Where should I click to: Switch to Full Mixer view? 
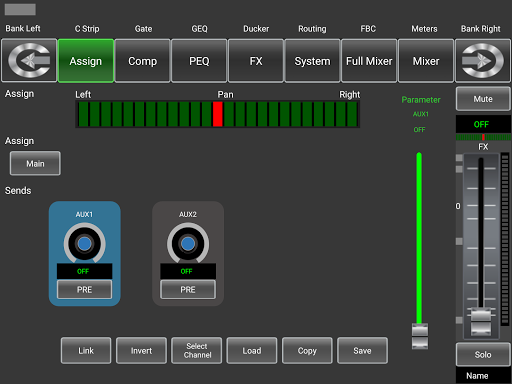pyautogui.click(x=369, y=61)
